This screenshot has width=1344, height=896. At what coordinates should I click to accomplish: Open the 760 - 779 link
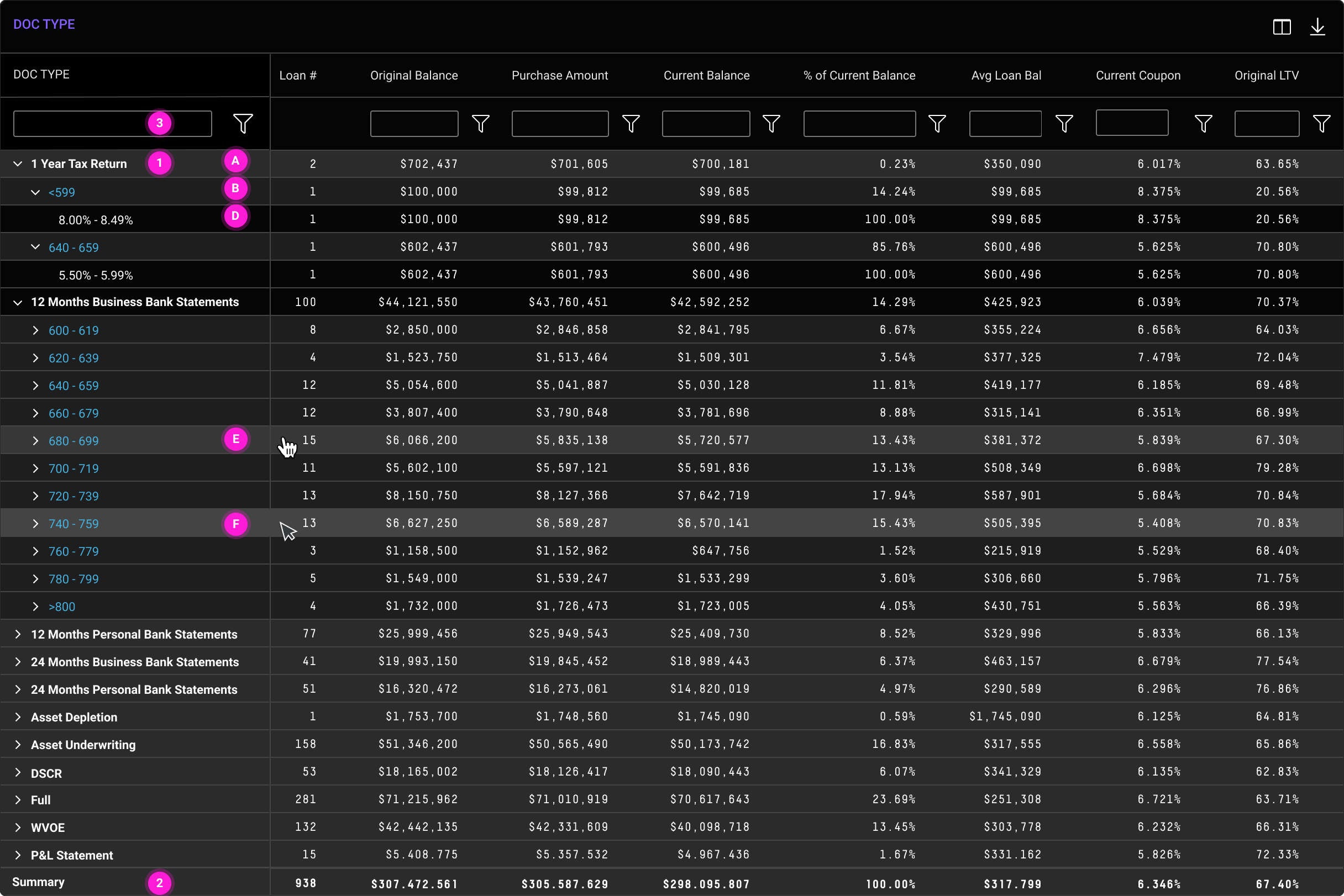73,551
